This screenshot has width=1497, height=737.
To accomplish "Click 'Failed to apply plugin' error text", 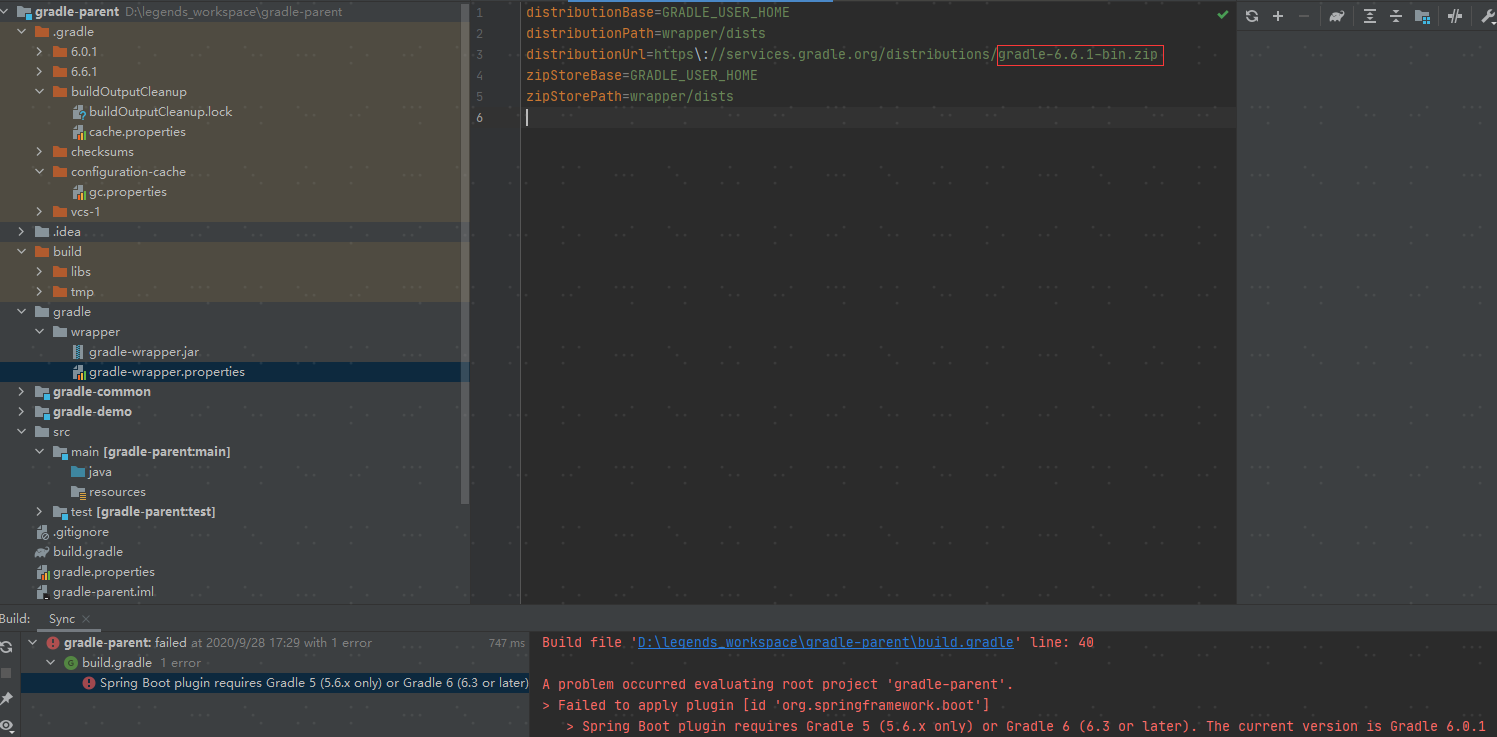I will click(x=773, y=705).
